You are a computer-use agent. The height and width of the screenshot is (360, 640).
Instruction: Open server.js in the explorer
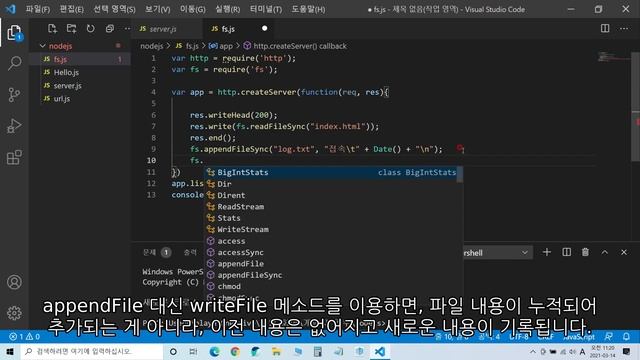[x=67, y=86]
